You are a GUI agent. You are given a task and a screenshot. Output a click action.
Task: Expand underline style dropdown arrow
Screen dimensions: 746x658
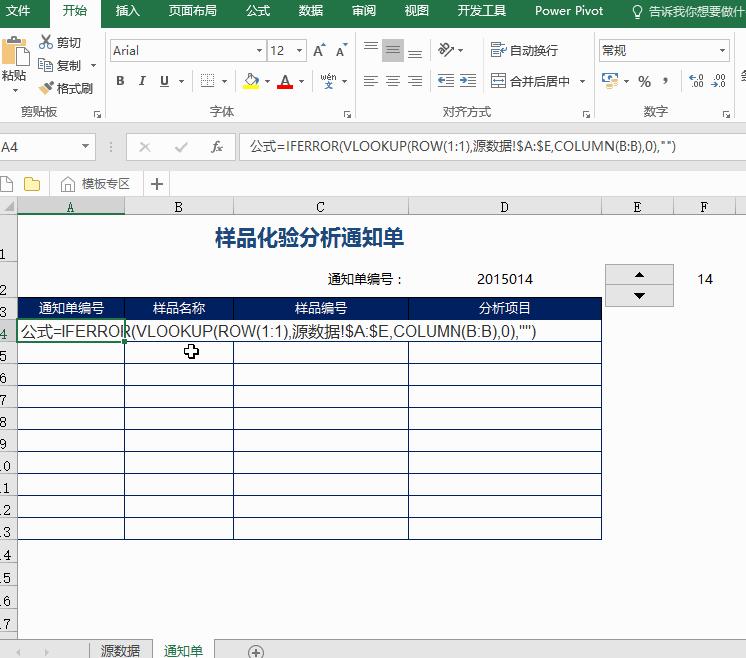181,81
